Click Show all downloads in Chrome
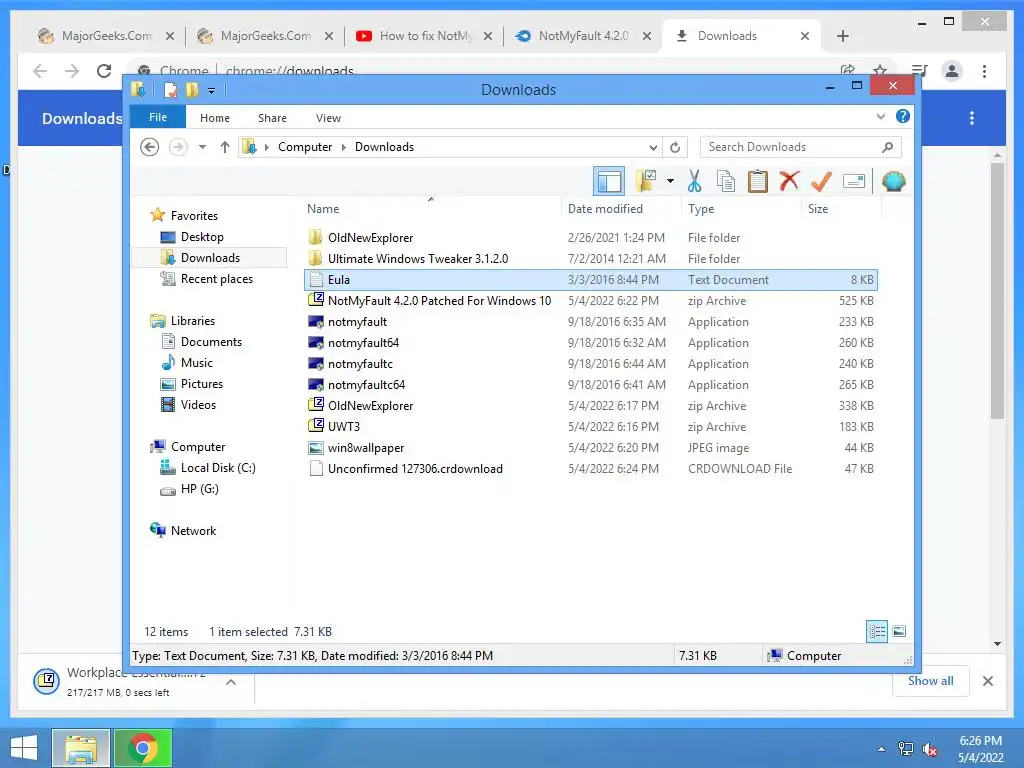 coord(931,680)
